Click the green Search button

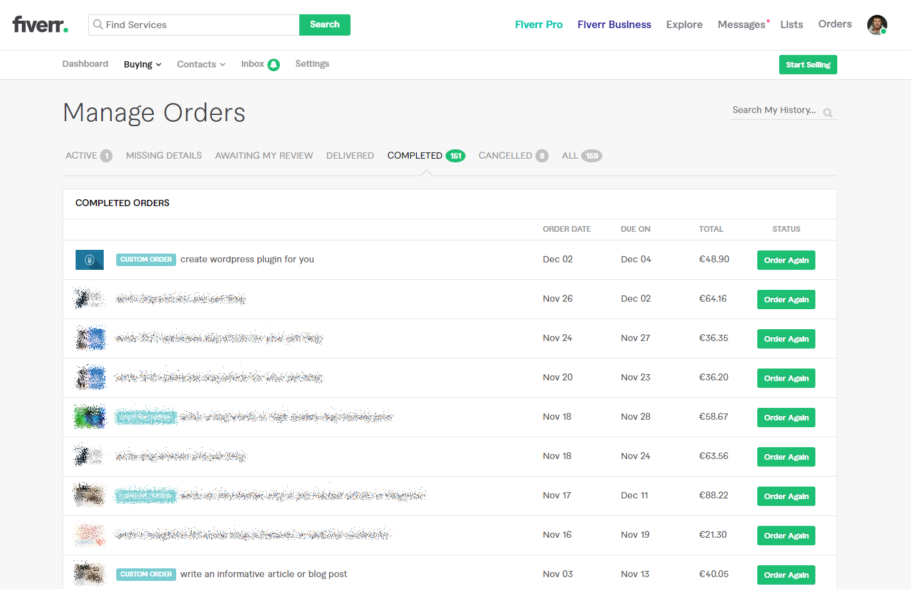pos(324,24)
